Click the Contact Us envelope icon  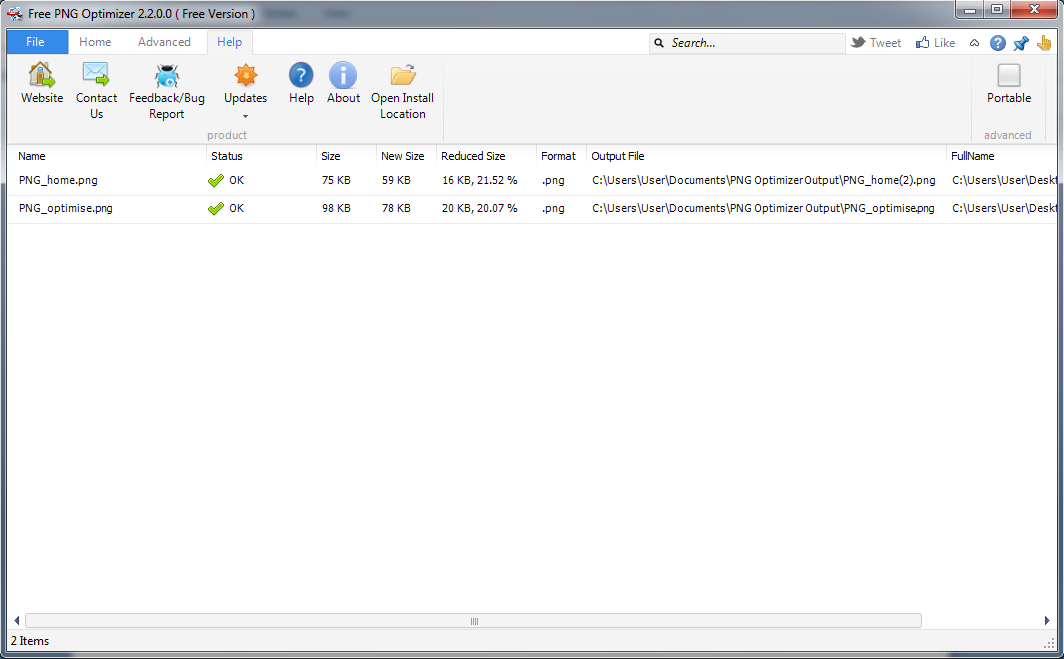[x=96, y=75]
